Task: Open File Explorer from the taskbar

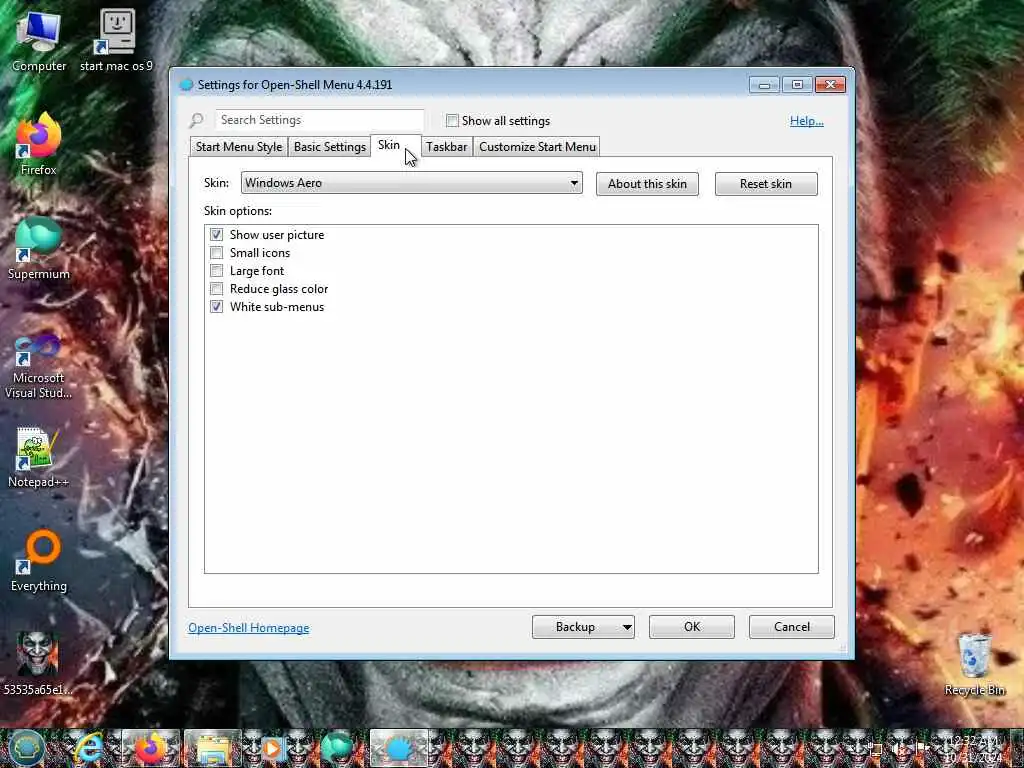Action: point(212,748)
